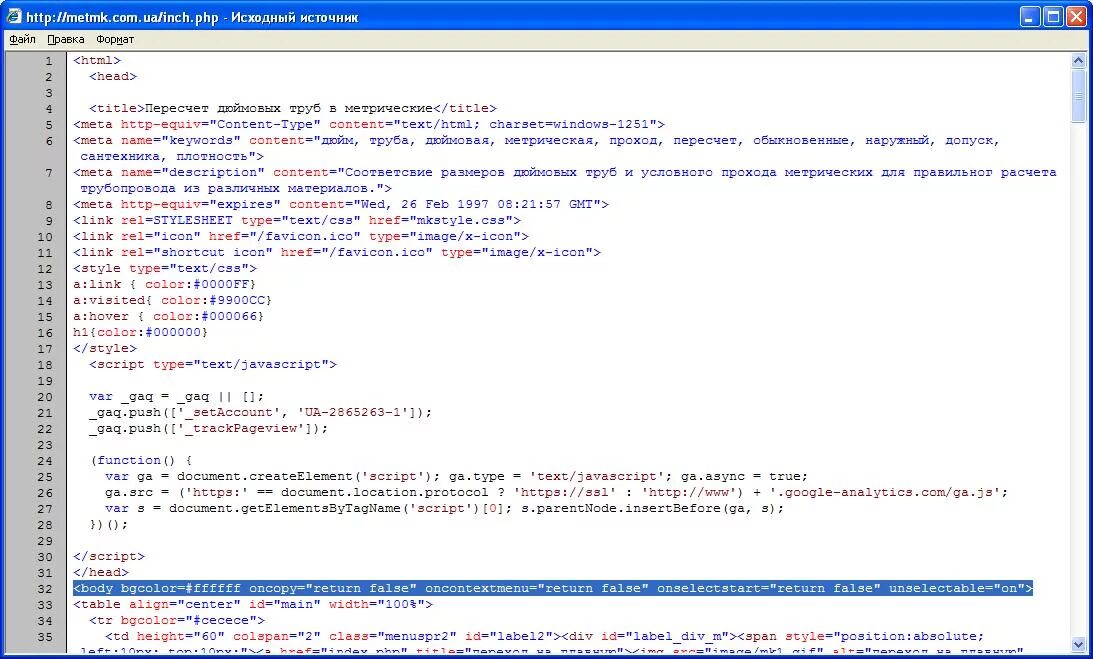
Task: Open the Правка menu
Action: [x=66, y=40]
